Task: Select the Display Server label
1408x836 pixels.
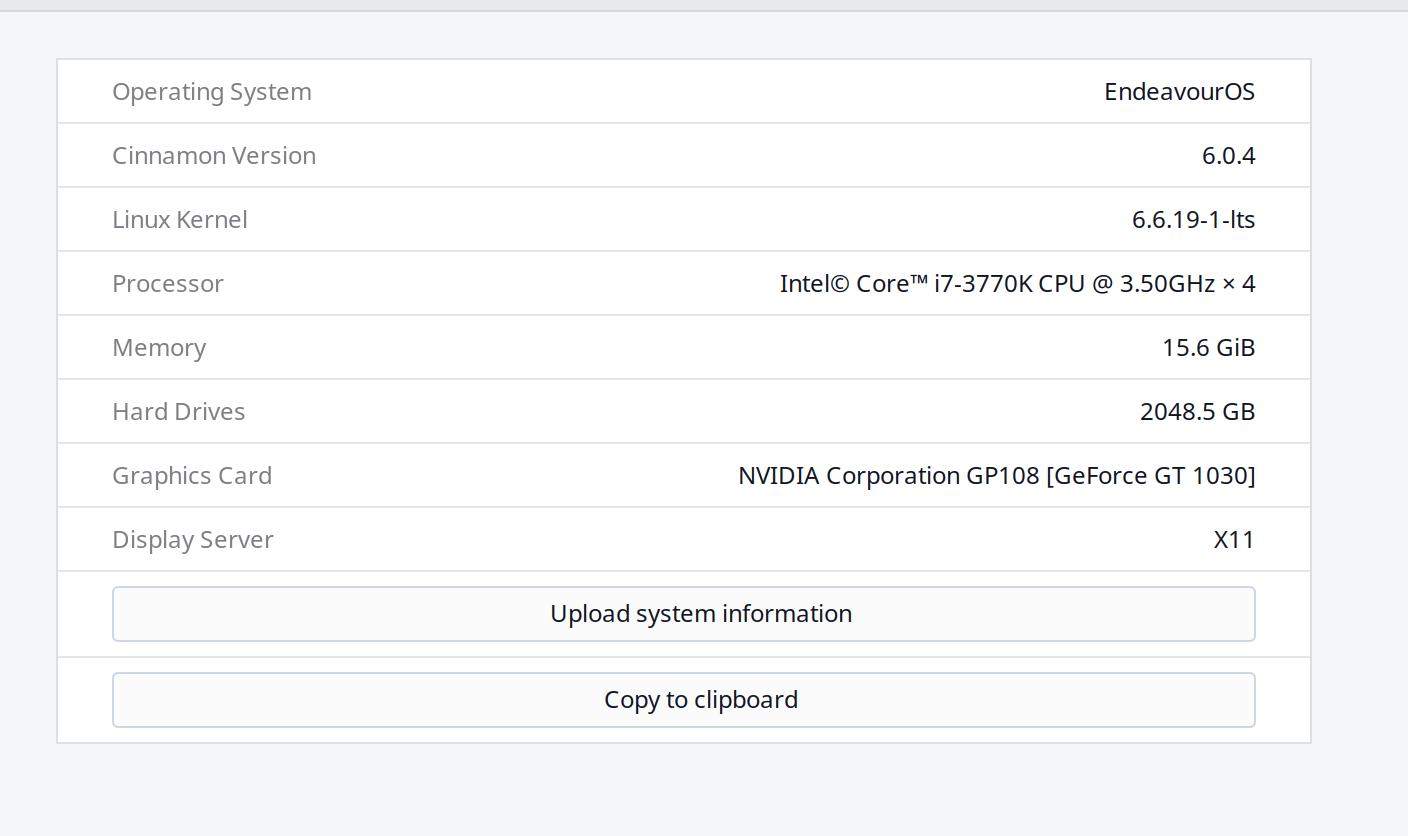Action: [193, 540]
